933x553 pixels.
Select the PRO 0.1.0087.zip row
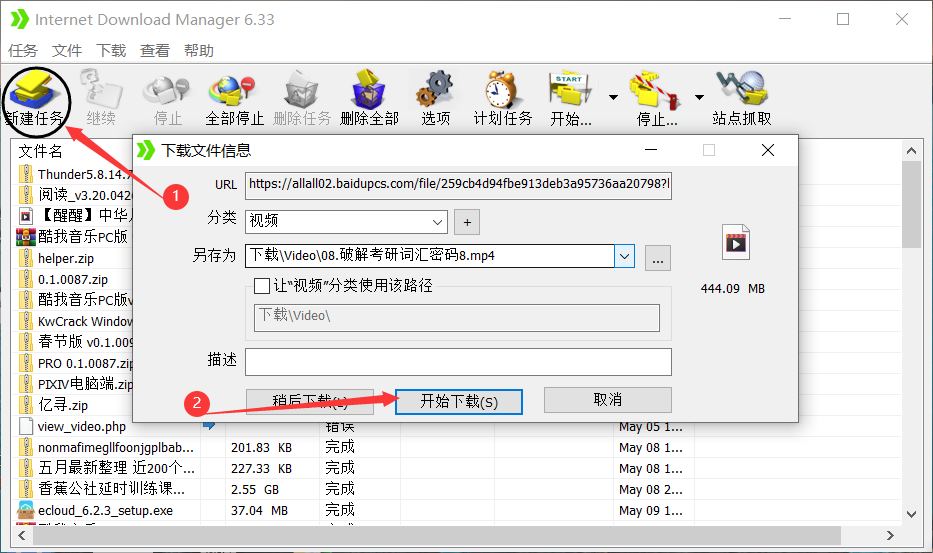[74, 363]
